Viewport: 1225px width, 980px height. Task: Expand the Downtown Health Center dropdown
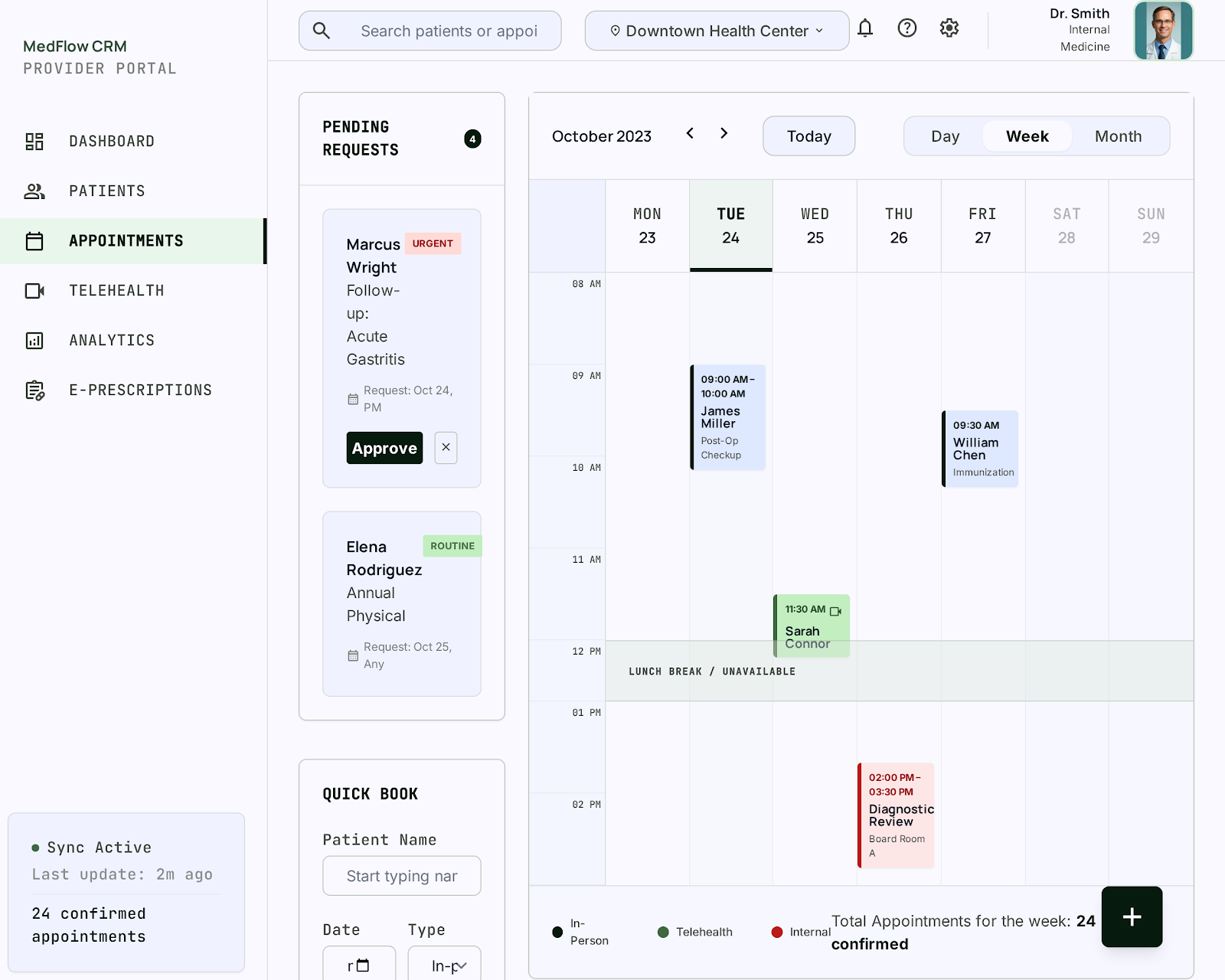click(717, 31)
